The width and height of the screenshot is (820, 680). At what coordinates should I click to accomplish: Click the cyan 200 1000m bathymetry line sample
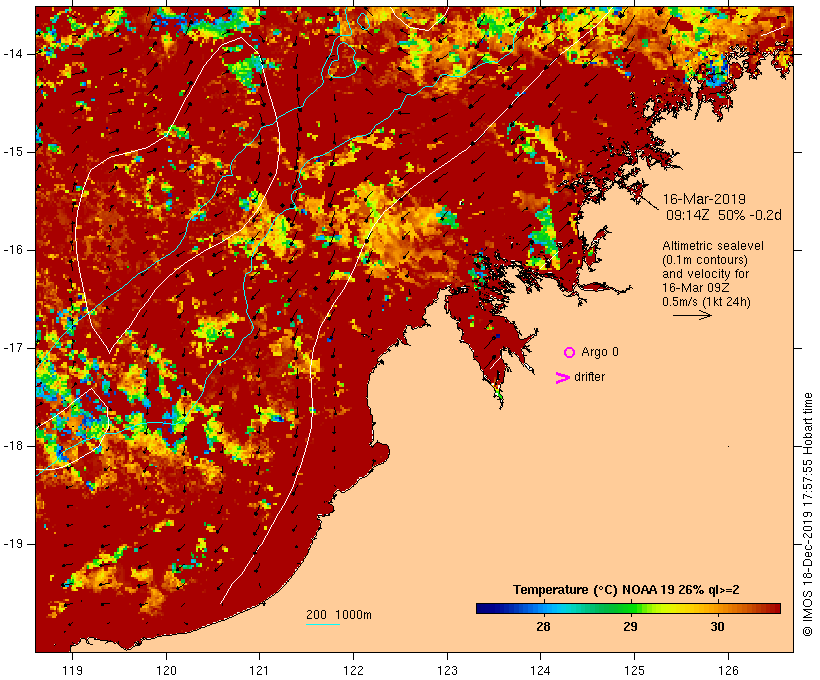[323, 624]
